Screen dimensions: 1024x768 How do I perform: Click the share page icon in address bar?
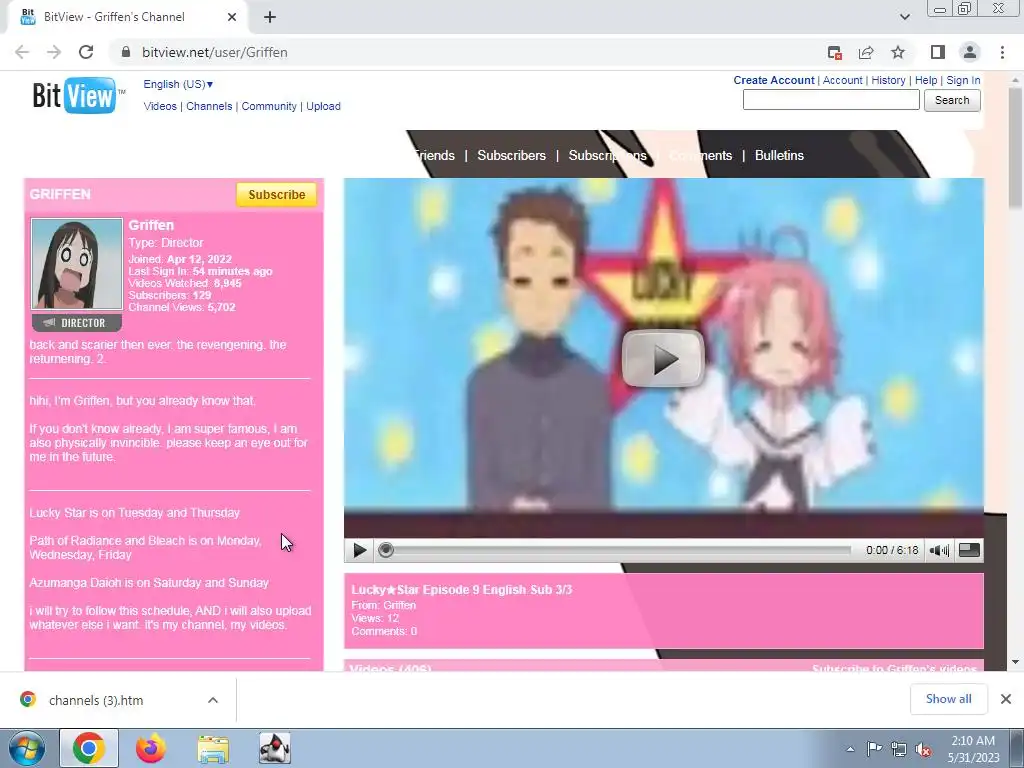(866, 52)
